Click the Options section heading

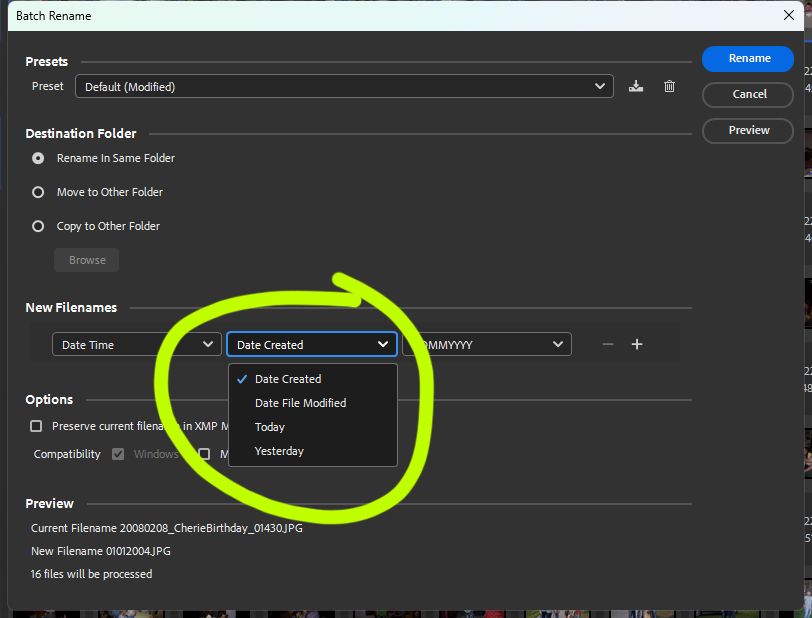tap(49, 399)
